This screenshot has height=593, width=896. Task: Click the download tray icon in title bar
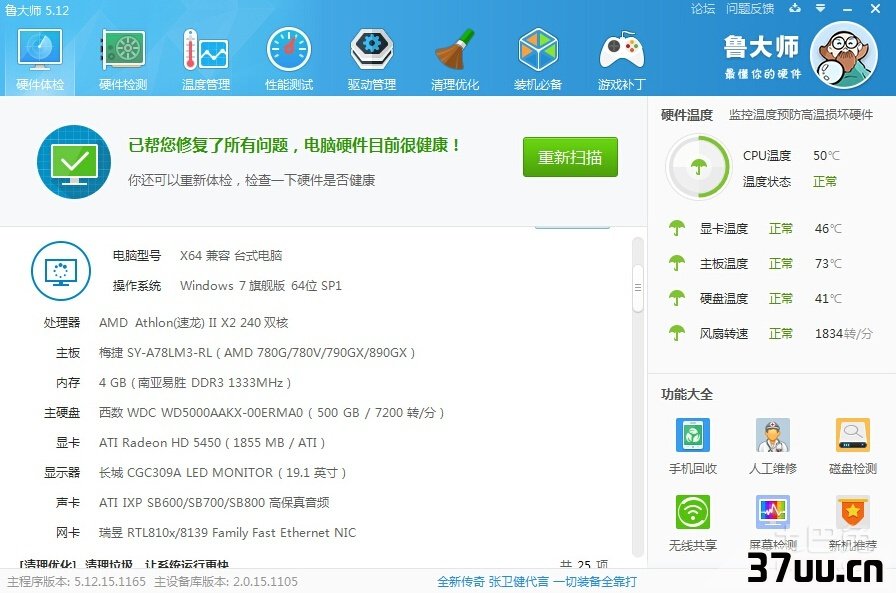(x=795, y=9)
